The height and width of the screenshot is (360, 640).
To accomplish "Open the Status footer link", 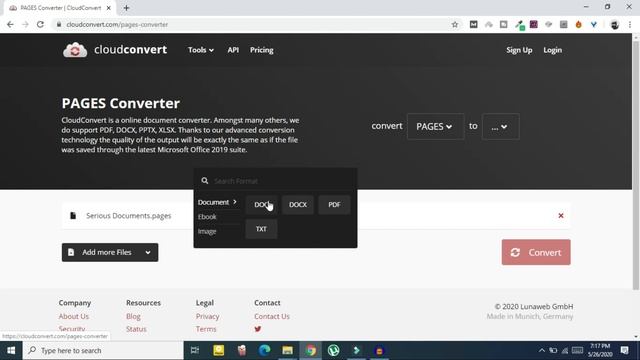I will pyautogui.click(x=136, y=329).
